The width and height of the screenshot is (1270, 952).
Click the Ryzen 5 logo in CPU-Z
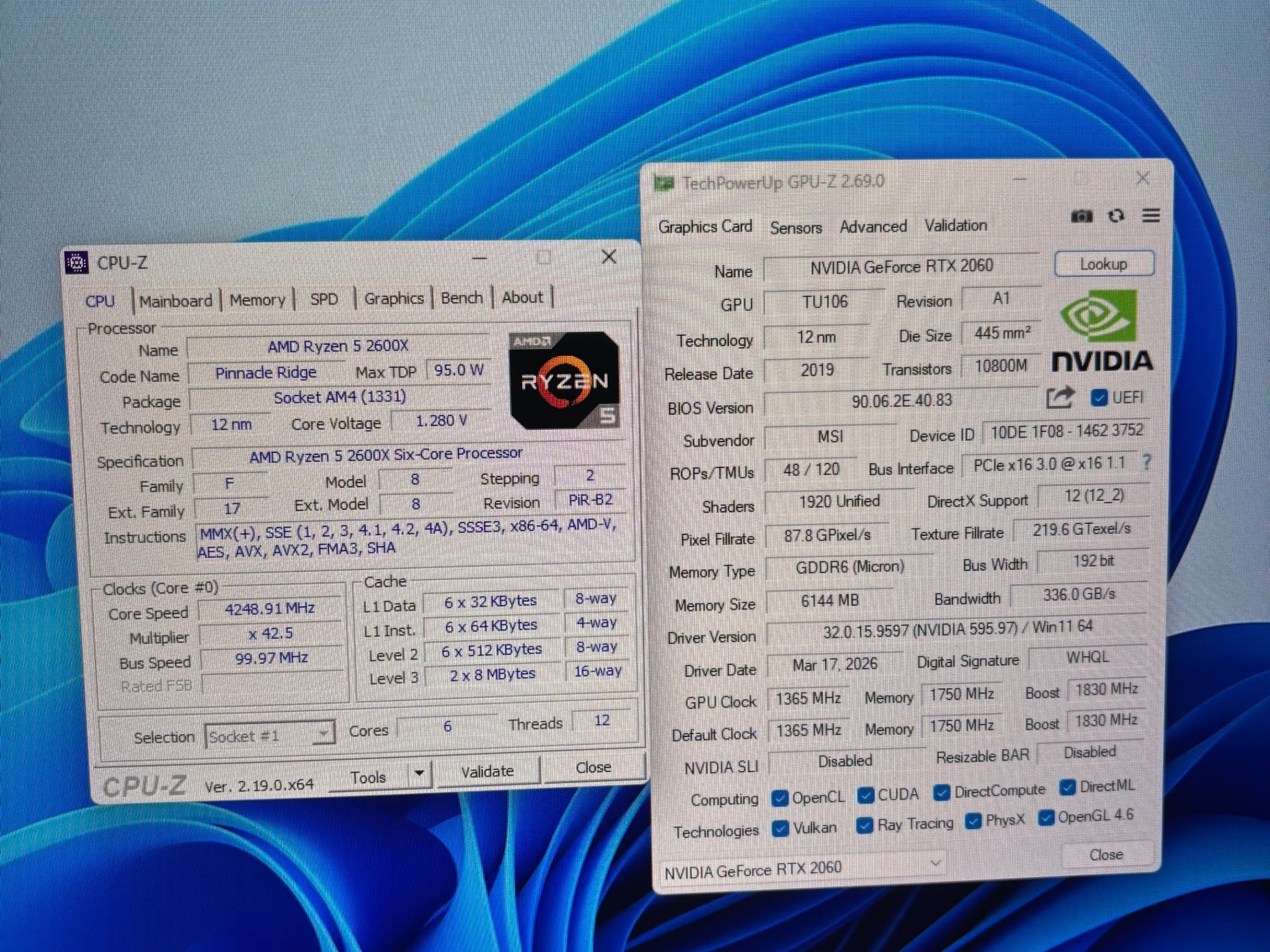[564, 381]
